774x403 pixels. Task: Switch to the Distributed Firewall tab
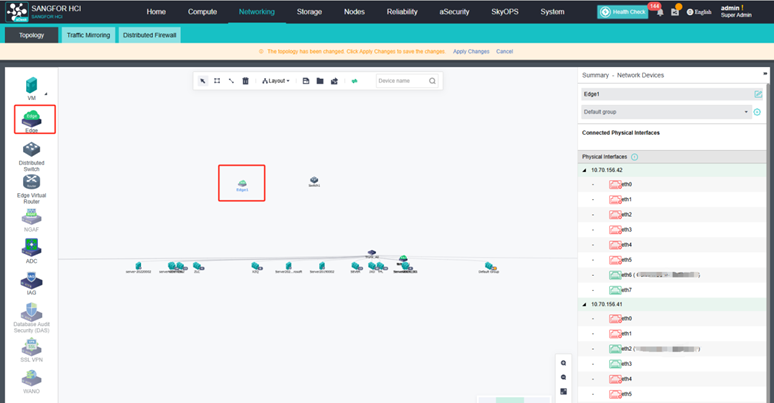point(150,35)
